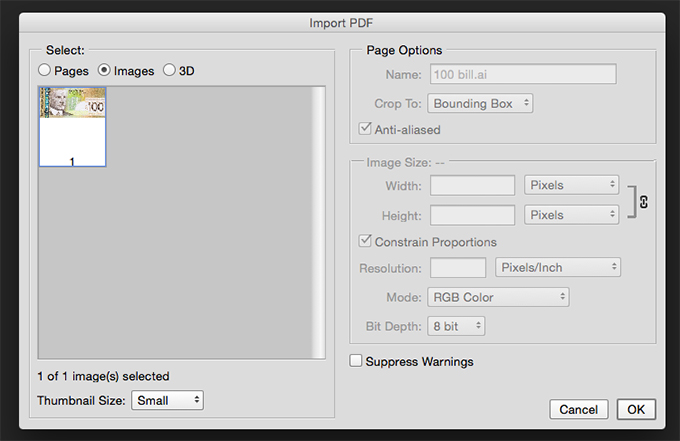Toggle the Constrain Proportions checkbox
Viewport: 680px width, 441px height.
coord(365,241)
